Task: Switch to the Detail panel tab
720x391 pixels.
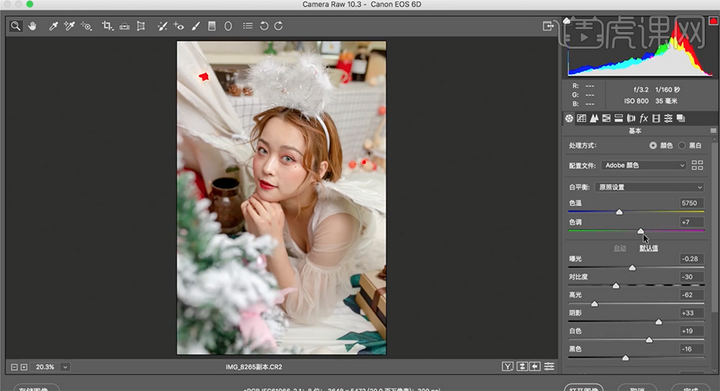Action: tap(594, 118)
